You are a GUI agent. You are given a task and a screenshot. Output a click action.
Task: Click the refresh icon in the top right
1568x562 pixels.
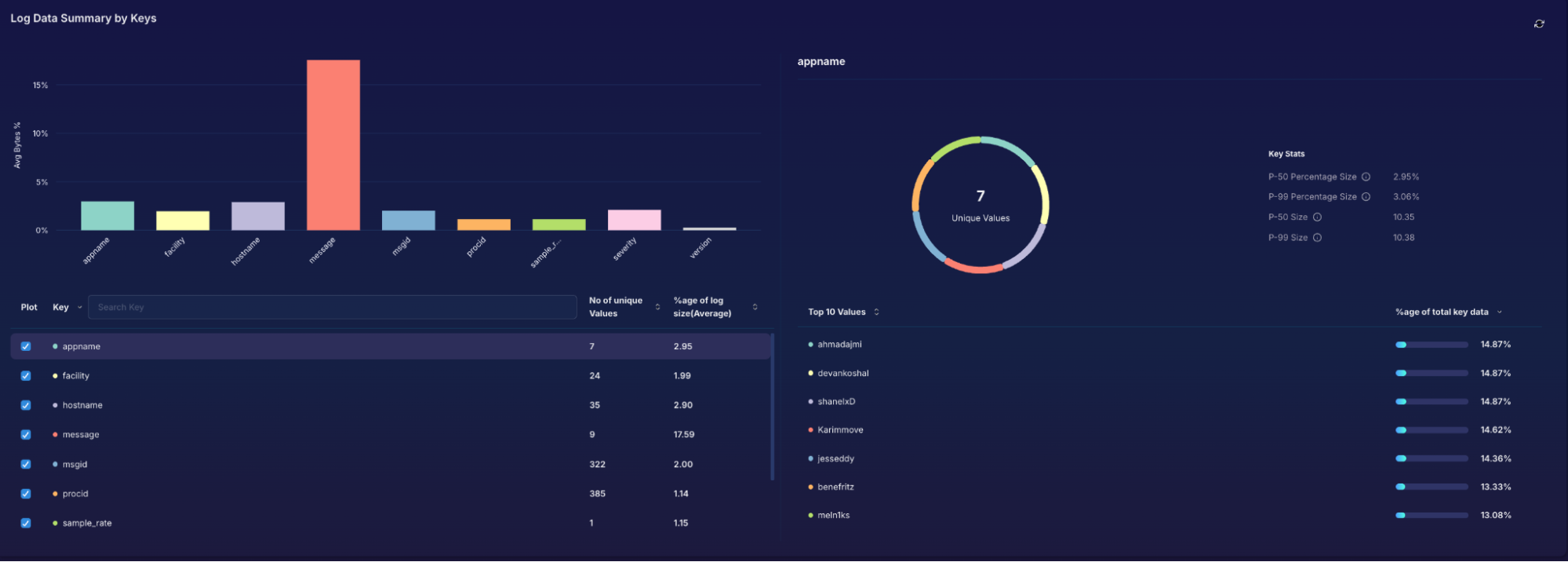[1539, 24]
